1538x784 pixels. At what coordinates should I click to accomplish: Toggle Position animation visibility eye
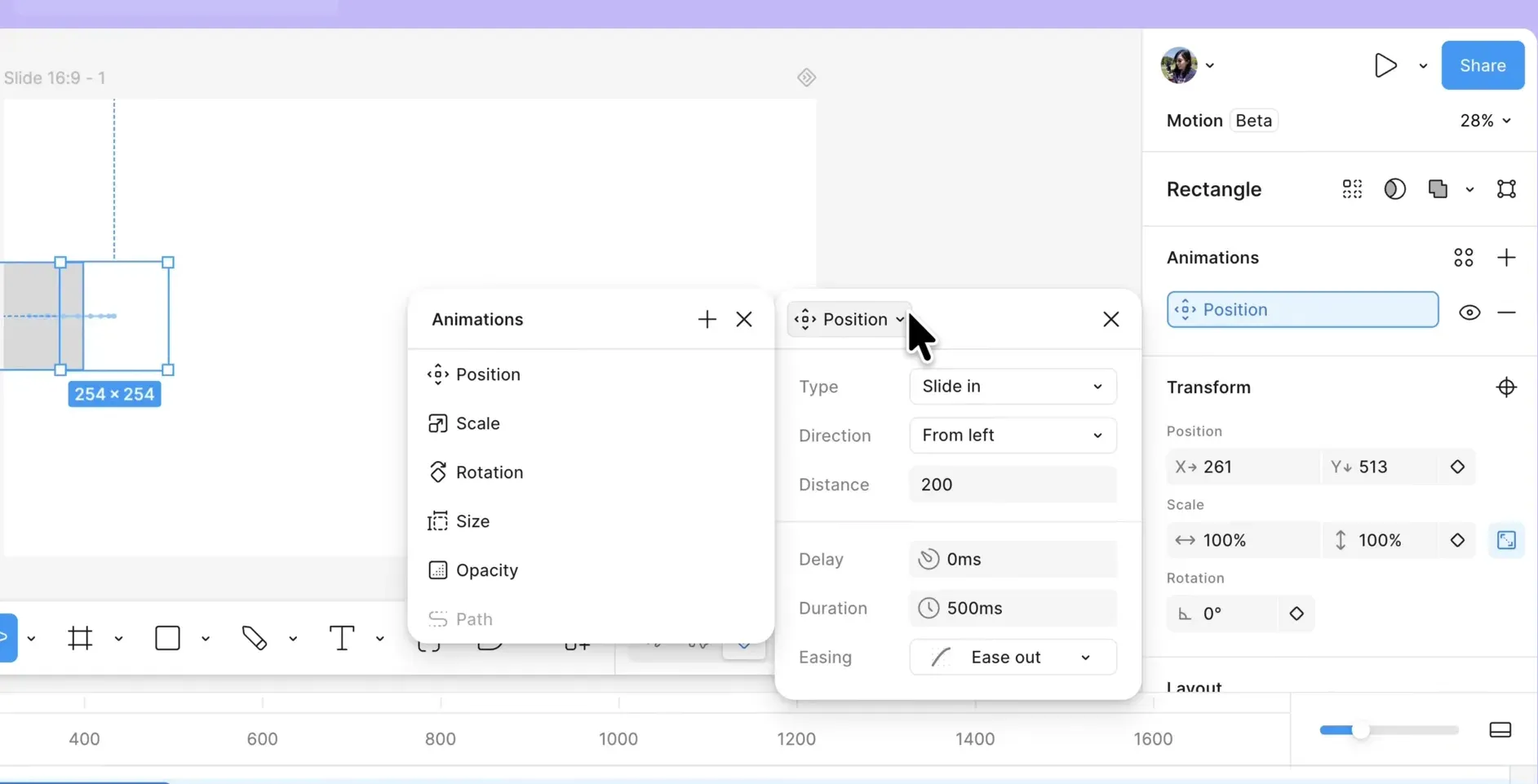coord(1469,312)
